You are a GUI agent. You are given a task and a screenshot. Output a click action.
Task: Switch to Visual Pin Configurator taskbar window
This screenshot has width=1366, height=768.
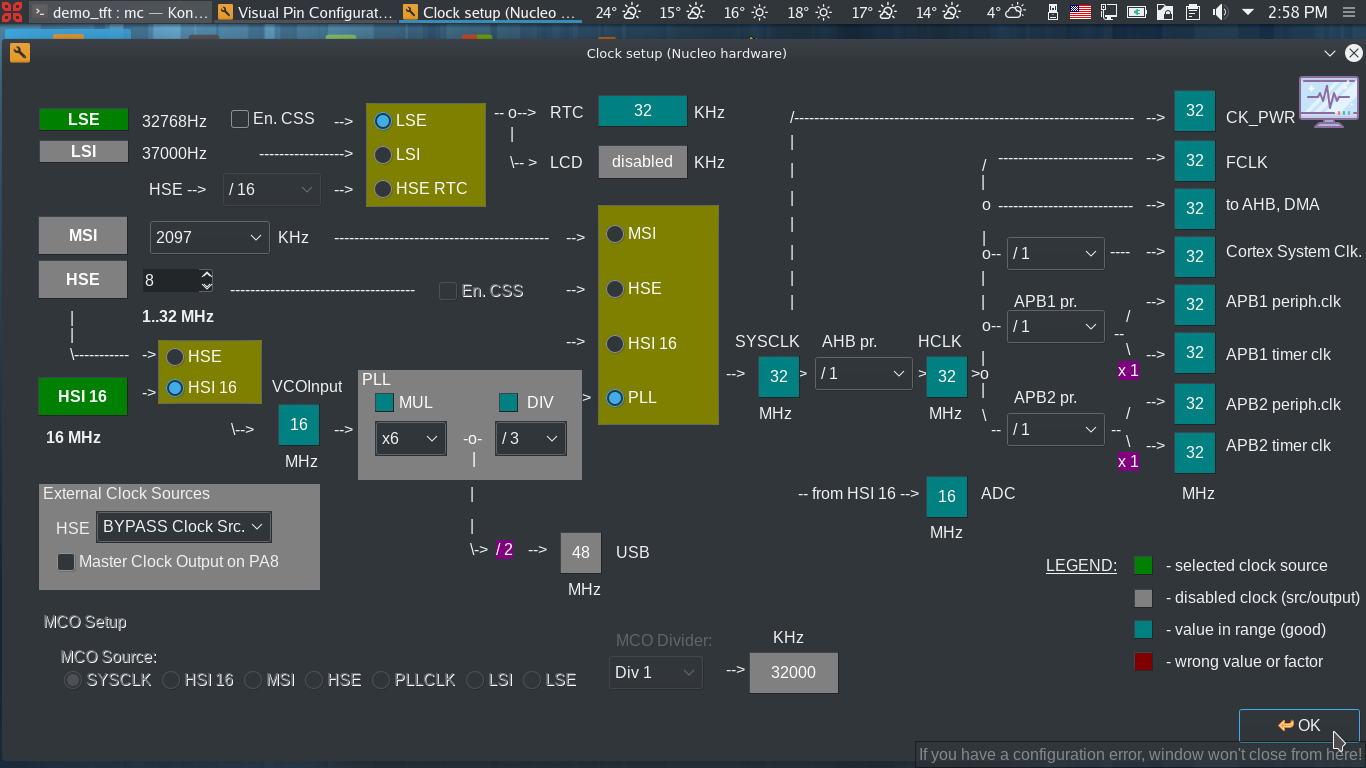[305, 12]
